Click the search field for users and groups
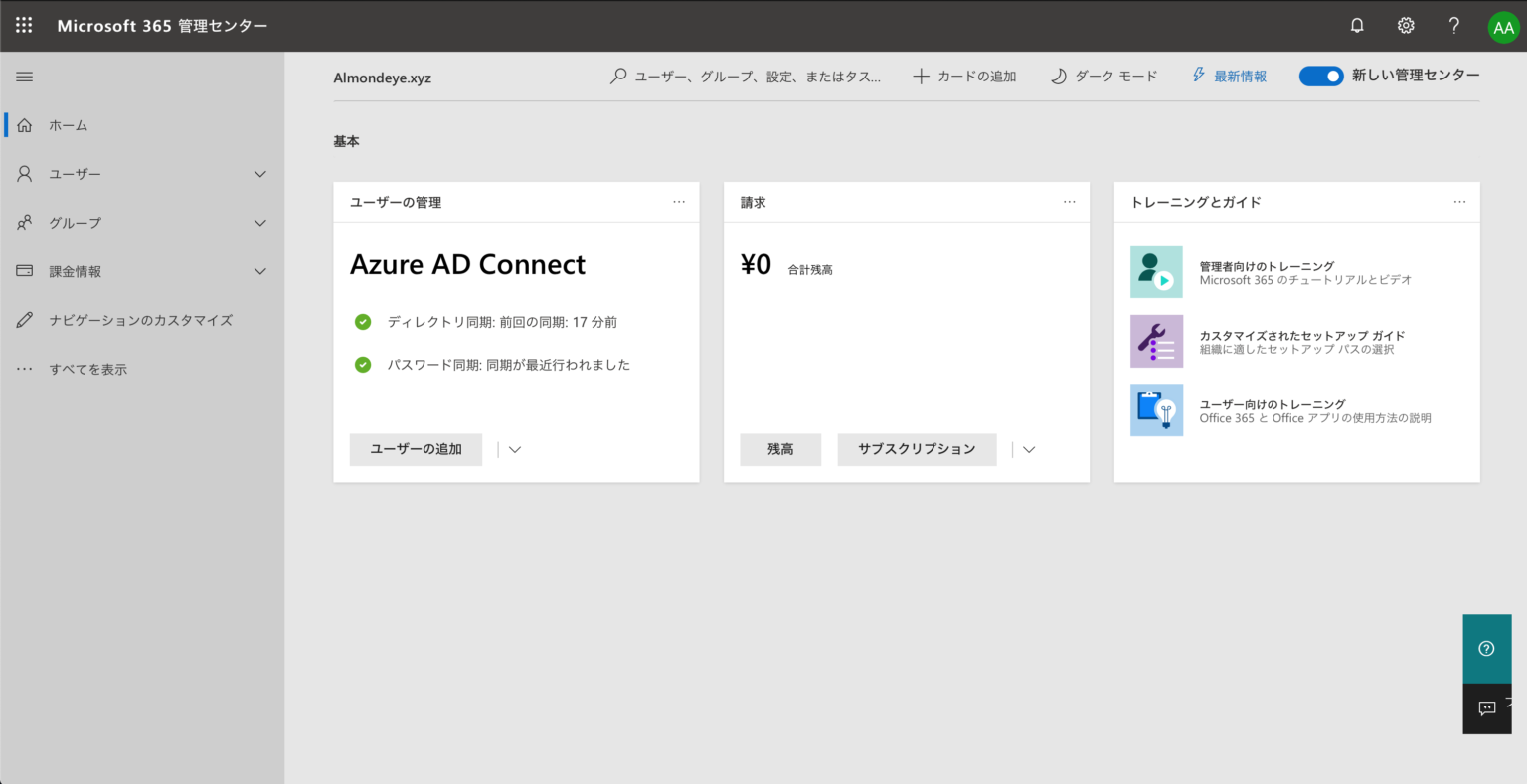This screenshot has width=1527, height=784. pos(746,76)
